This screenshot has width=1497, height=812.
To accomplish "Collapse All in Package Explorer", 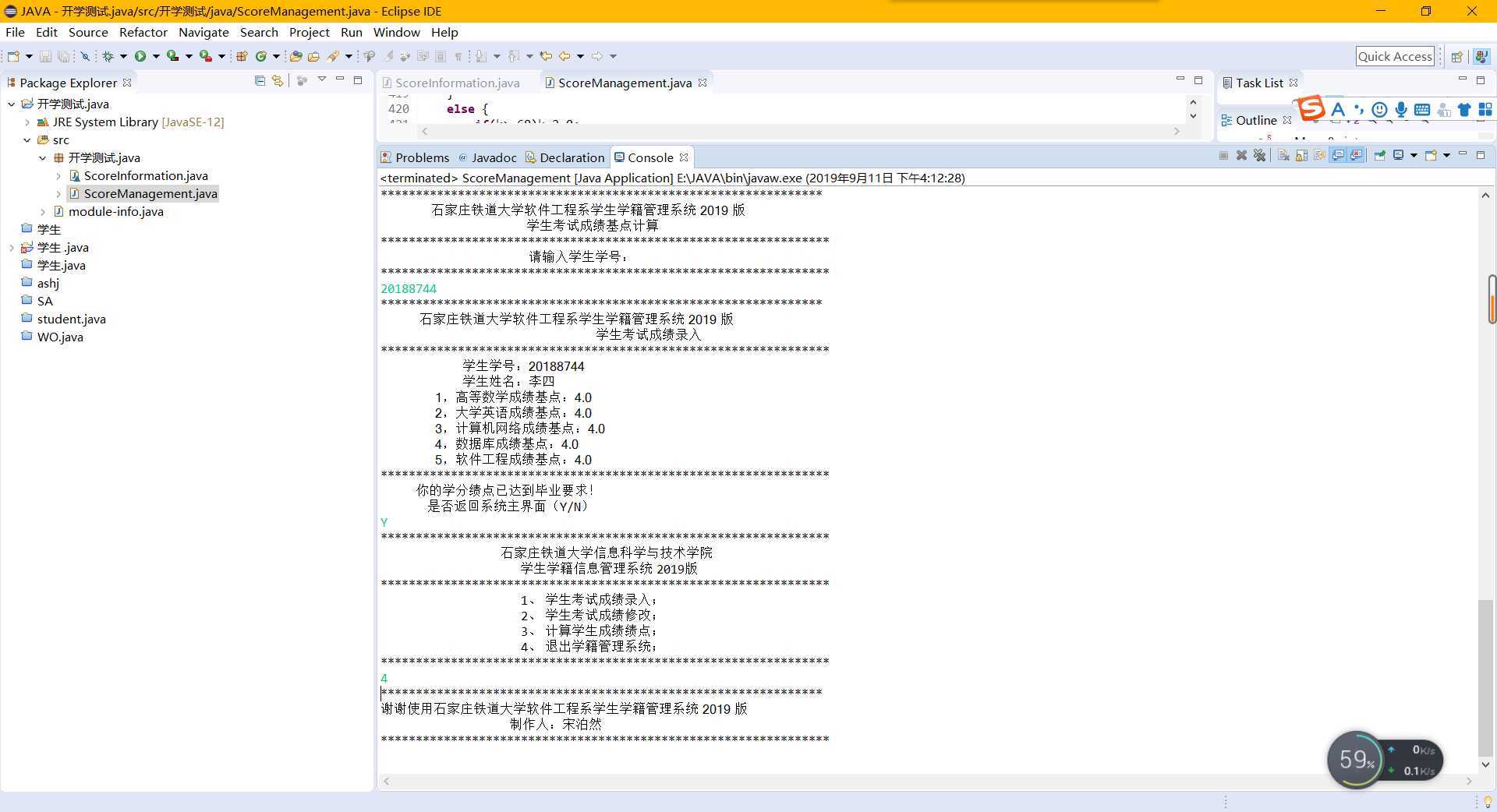I will point(260,80).
